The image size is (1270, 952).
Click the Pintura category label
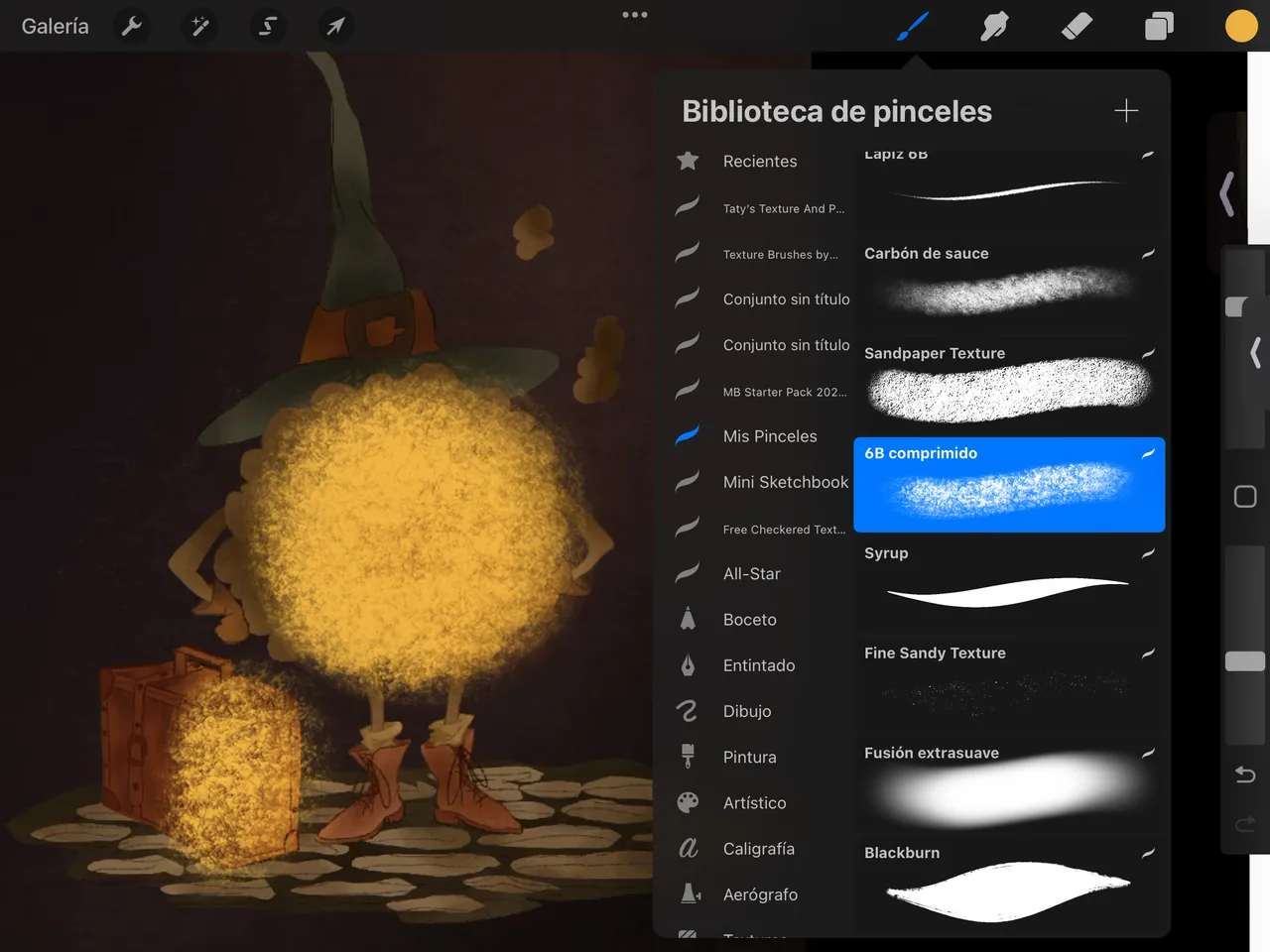[750, 757]
